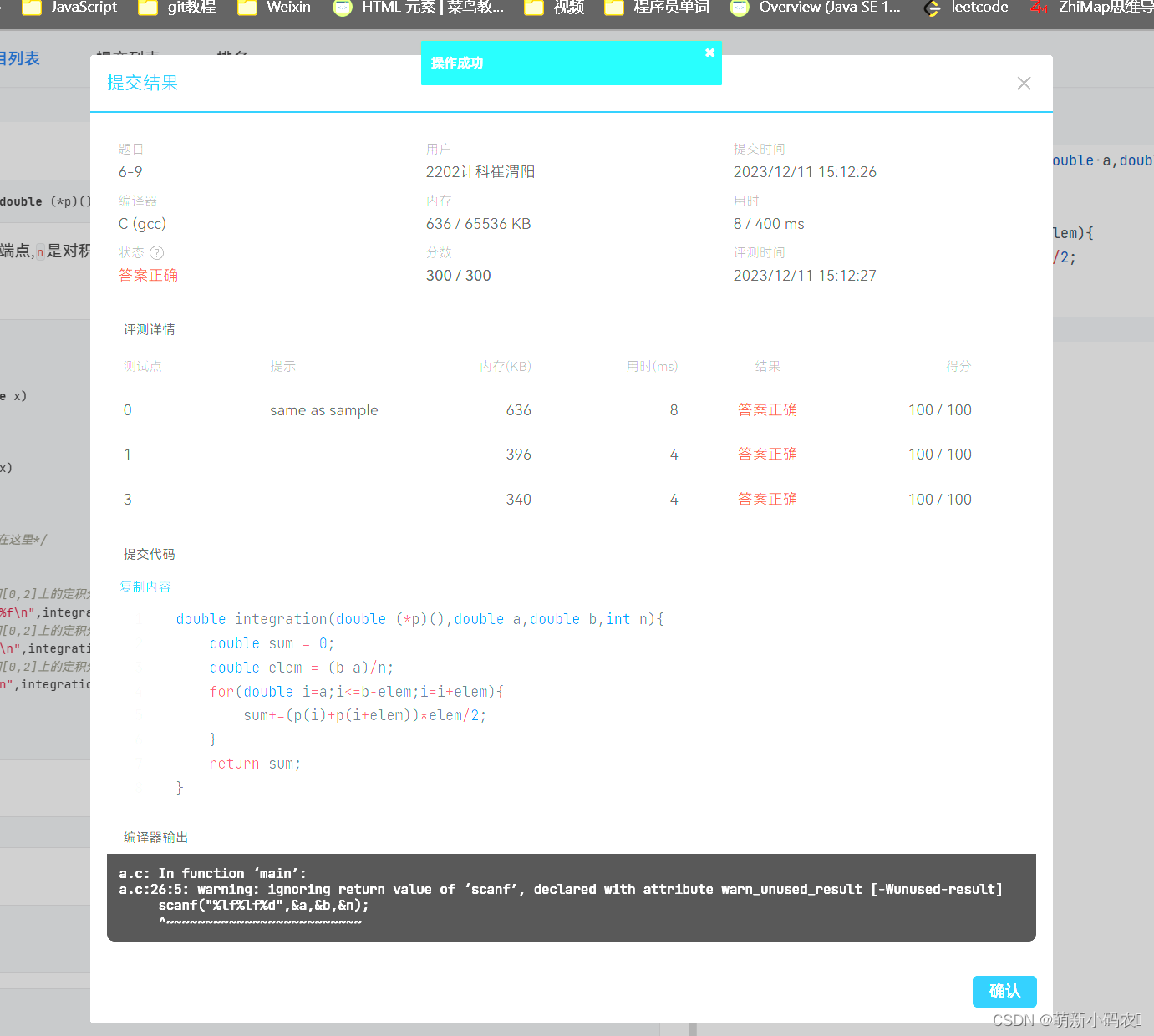
Task: Open HTML 元素 菜鸟教程 bookmark
Action: tap(418, 8)
